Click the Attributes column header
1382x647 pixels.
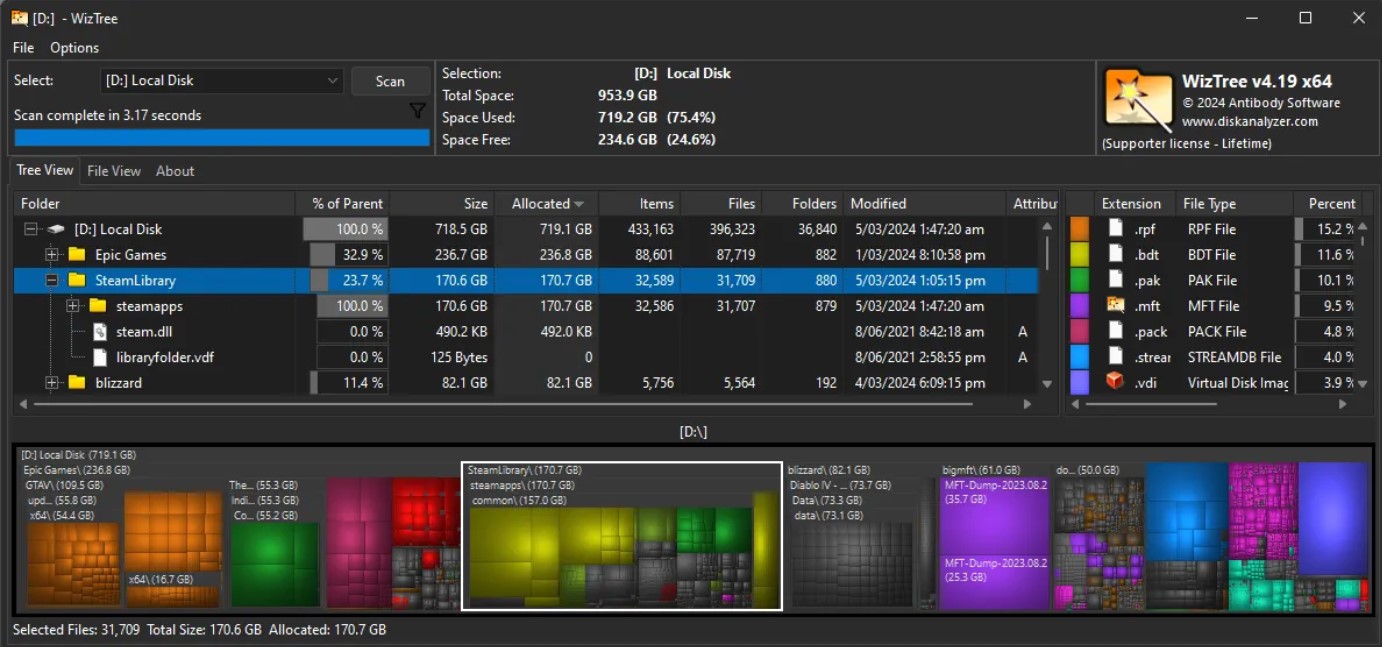1034,203
